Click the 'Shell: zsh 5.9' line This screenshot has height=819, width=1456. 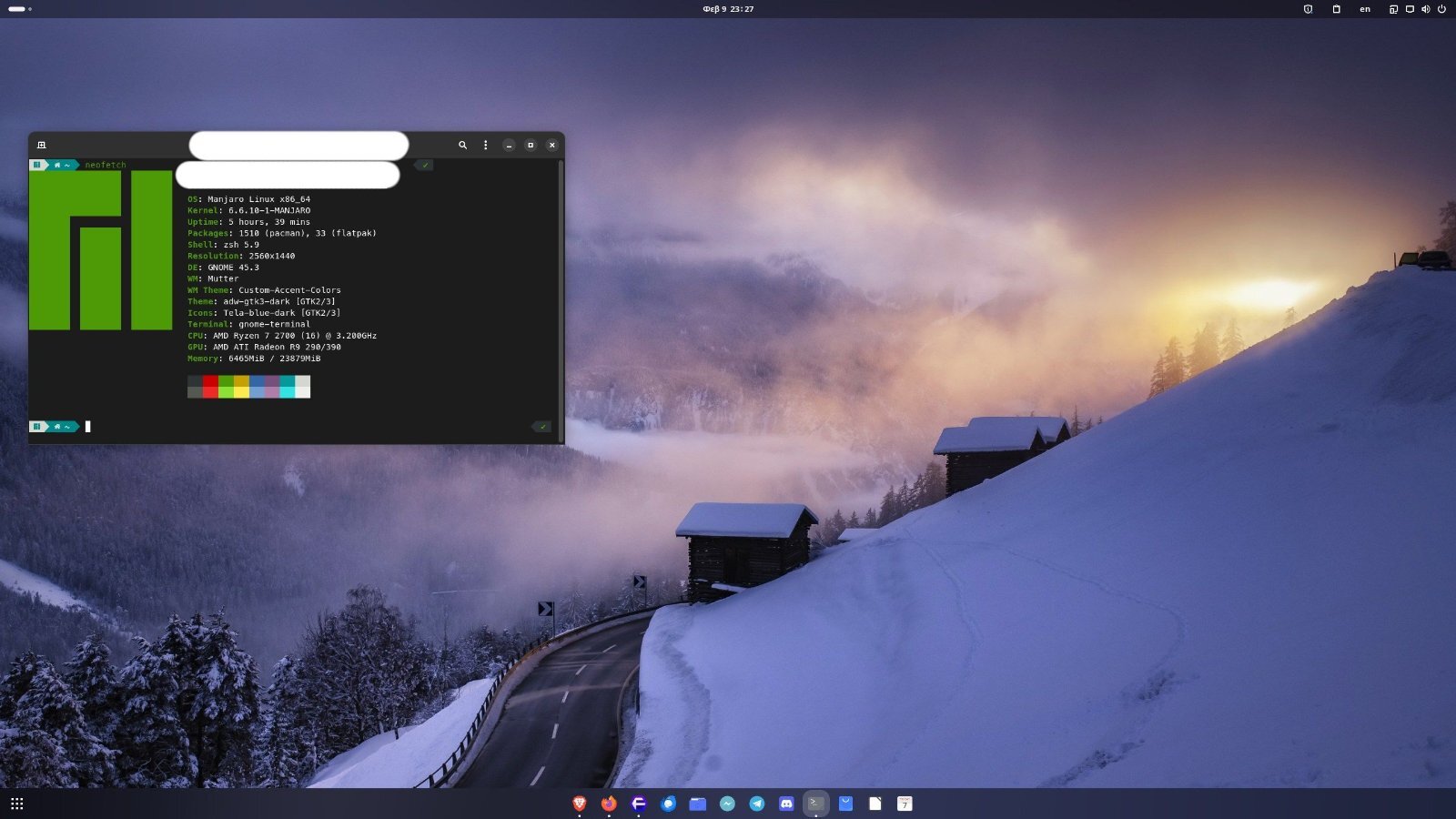click(223, 245)
